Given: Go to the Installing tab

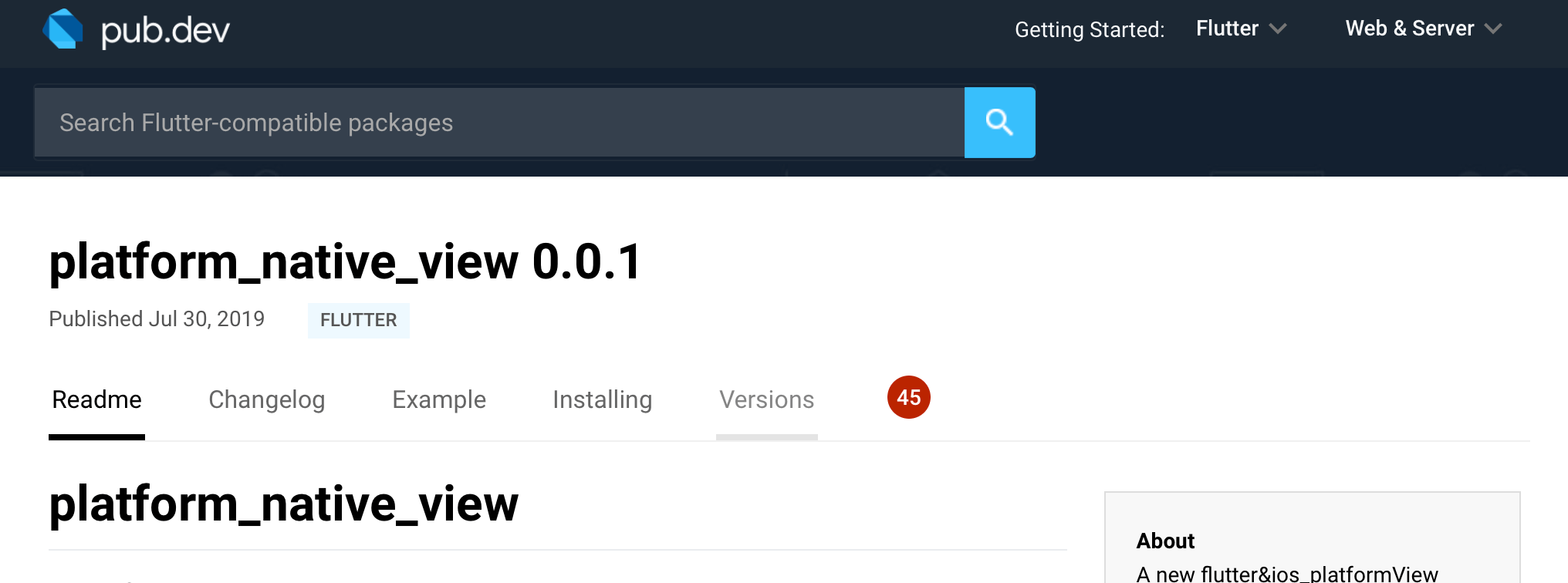Looking at the screenshot, I should coord(603,399).
